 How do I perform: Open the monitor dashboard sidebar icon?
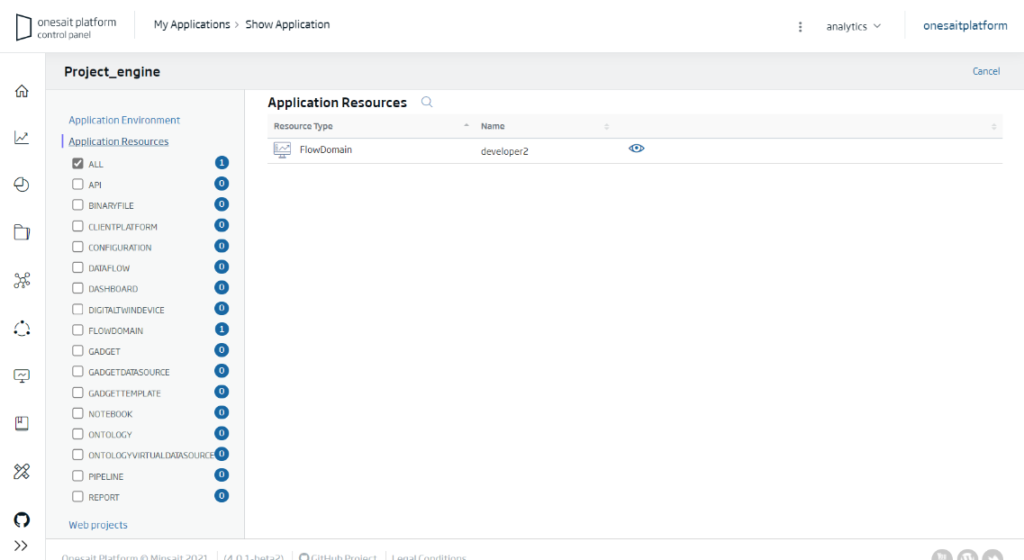[22, 376]
